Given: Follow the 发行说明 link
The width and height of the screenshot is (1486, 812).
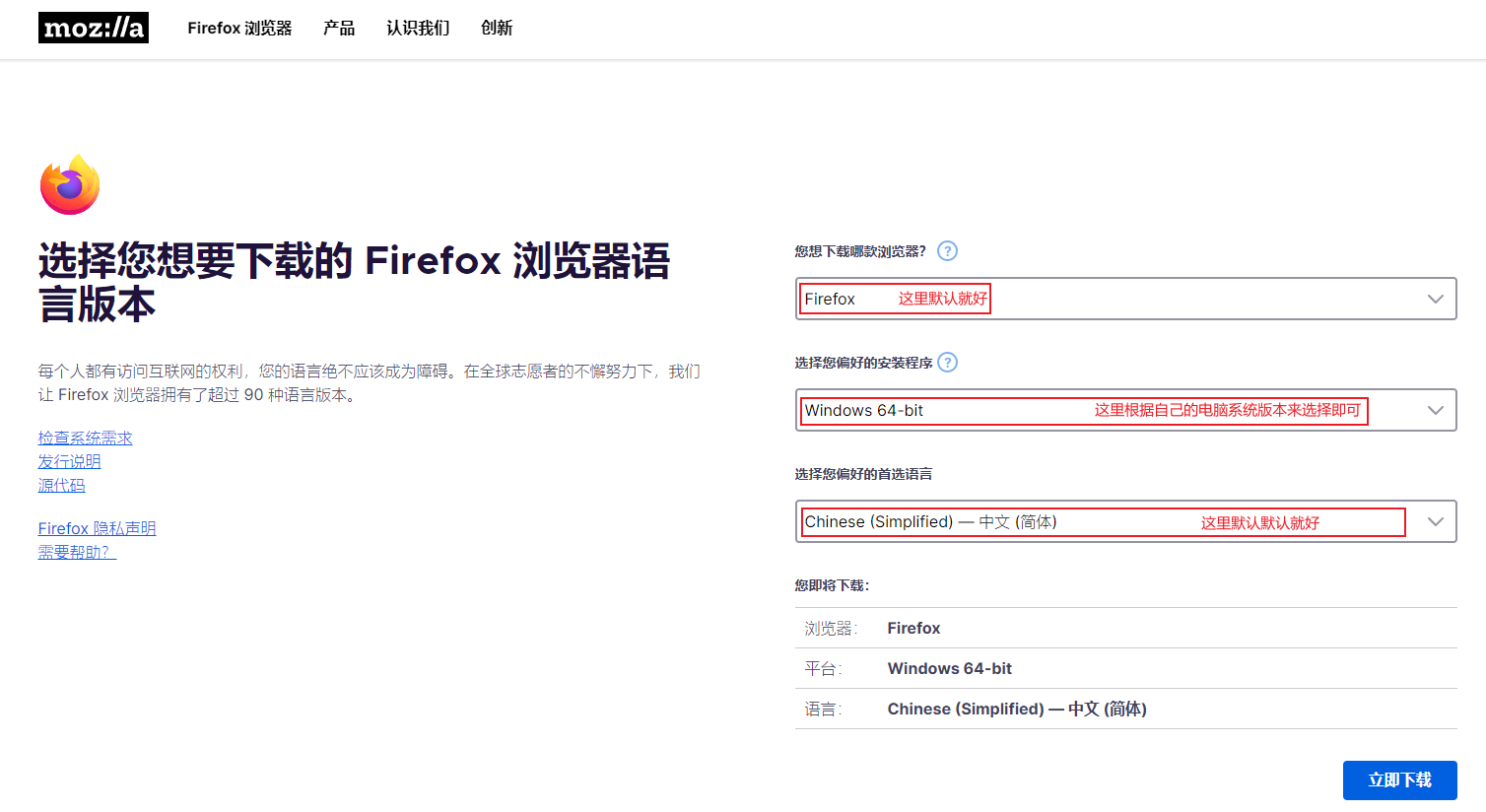Looking at the screenshot, I should 69,461.
